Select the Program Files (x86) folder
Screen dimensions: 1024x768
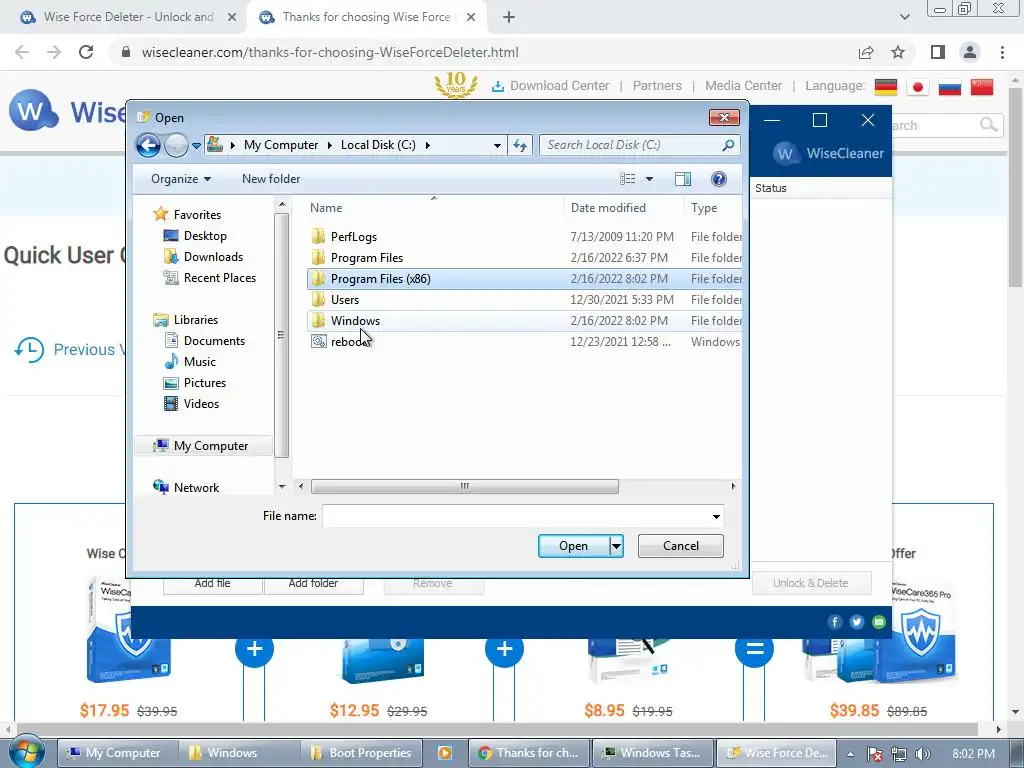click(x=524, y=279)
